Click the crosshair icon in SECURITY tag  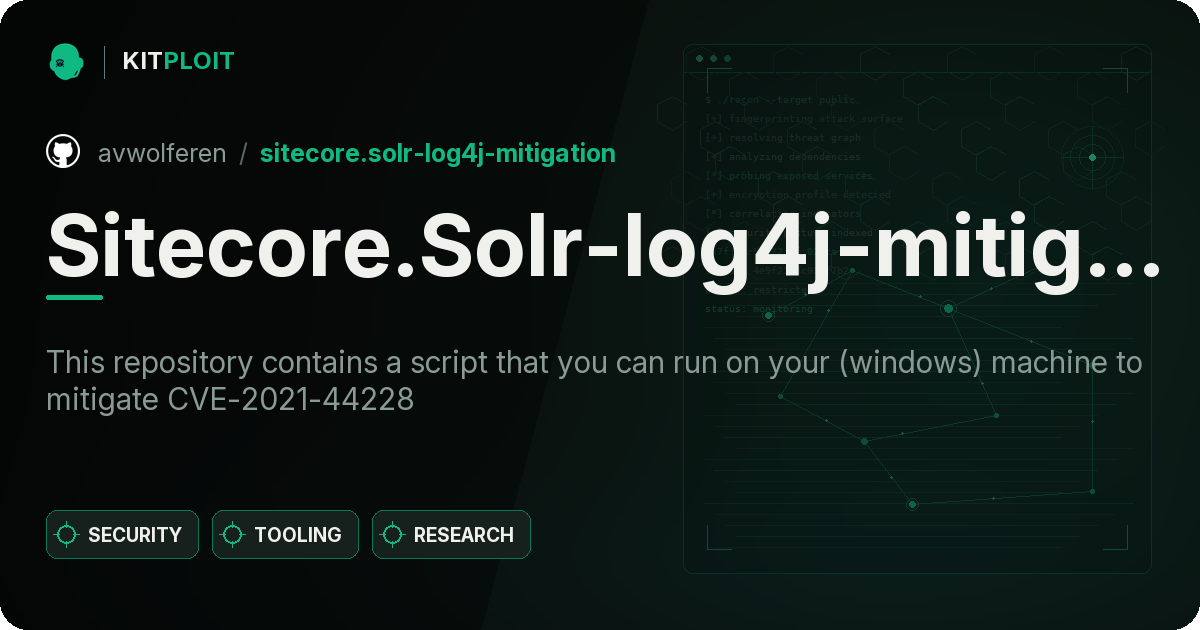point(67,535)
